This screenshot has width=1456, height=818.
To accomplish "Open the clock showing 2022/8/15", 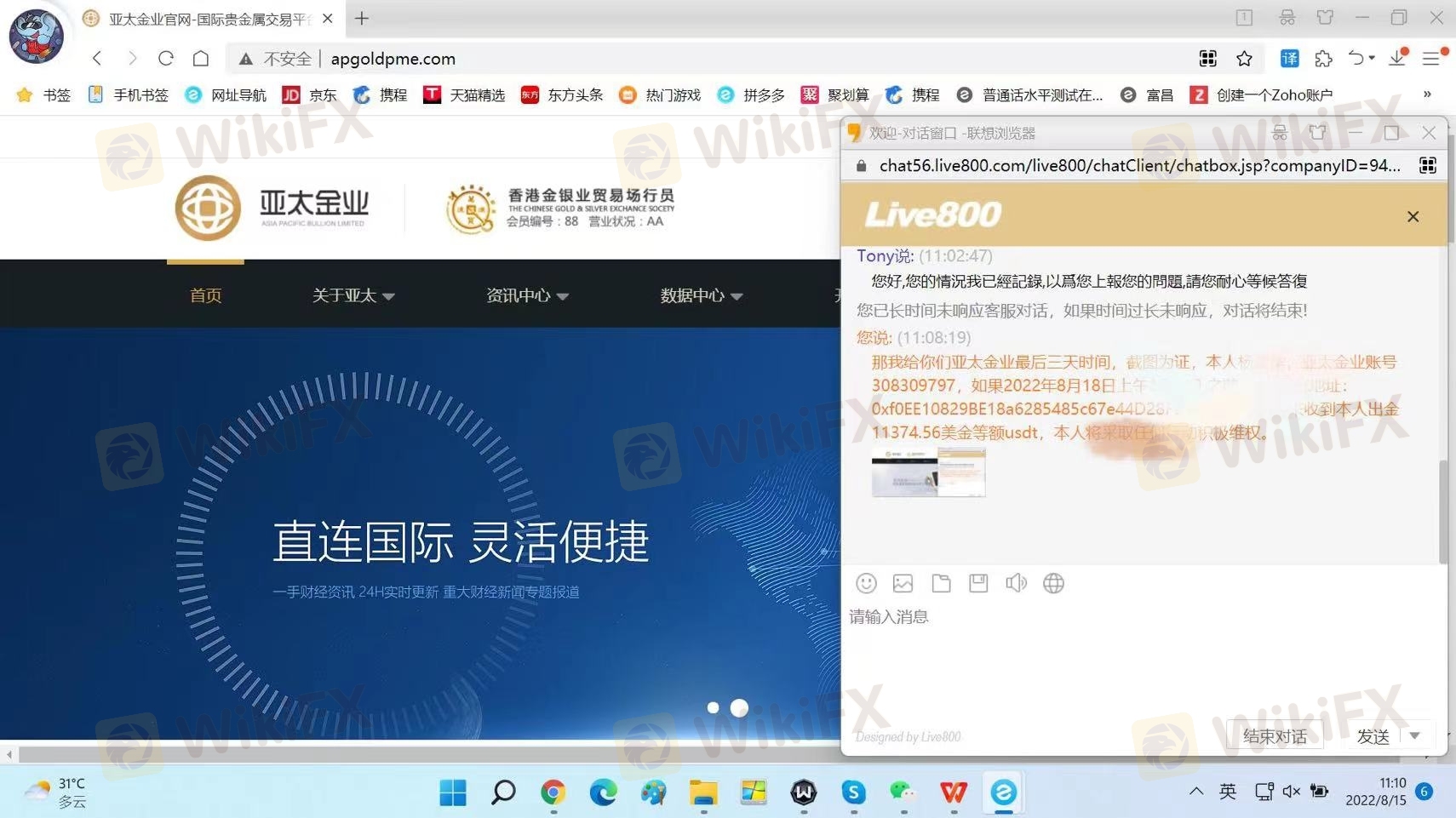I will tap(1376, 792).
